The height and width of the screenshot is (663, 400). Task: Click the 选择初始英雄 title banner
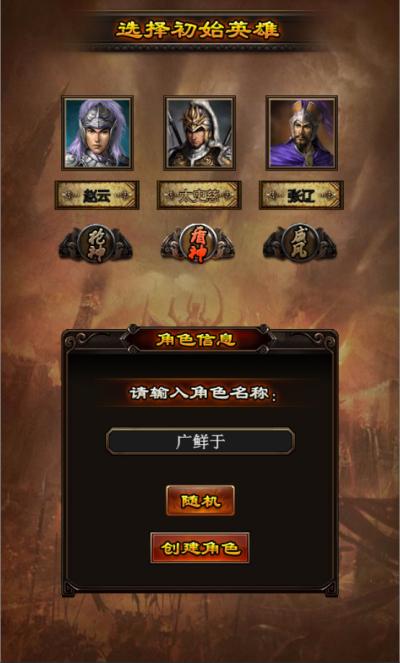point(197,30)
